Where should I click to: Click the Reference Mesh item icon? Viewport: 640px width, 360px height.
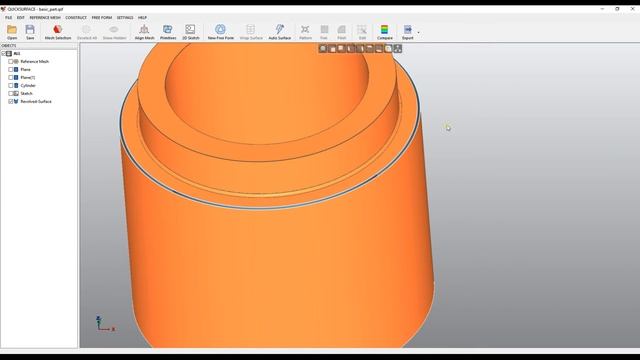coord(16,61)
